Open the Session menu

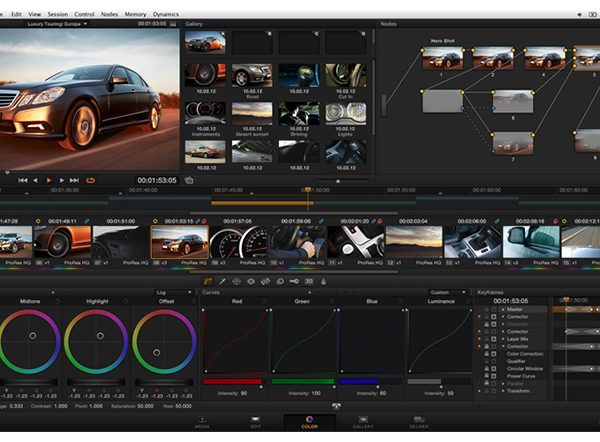57,14
